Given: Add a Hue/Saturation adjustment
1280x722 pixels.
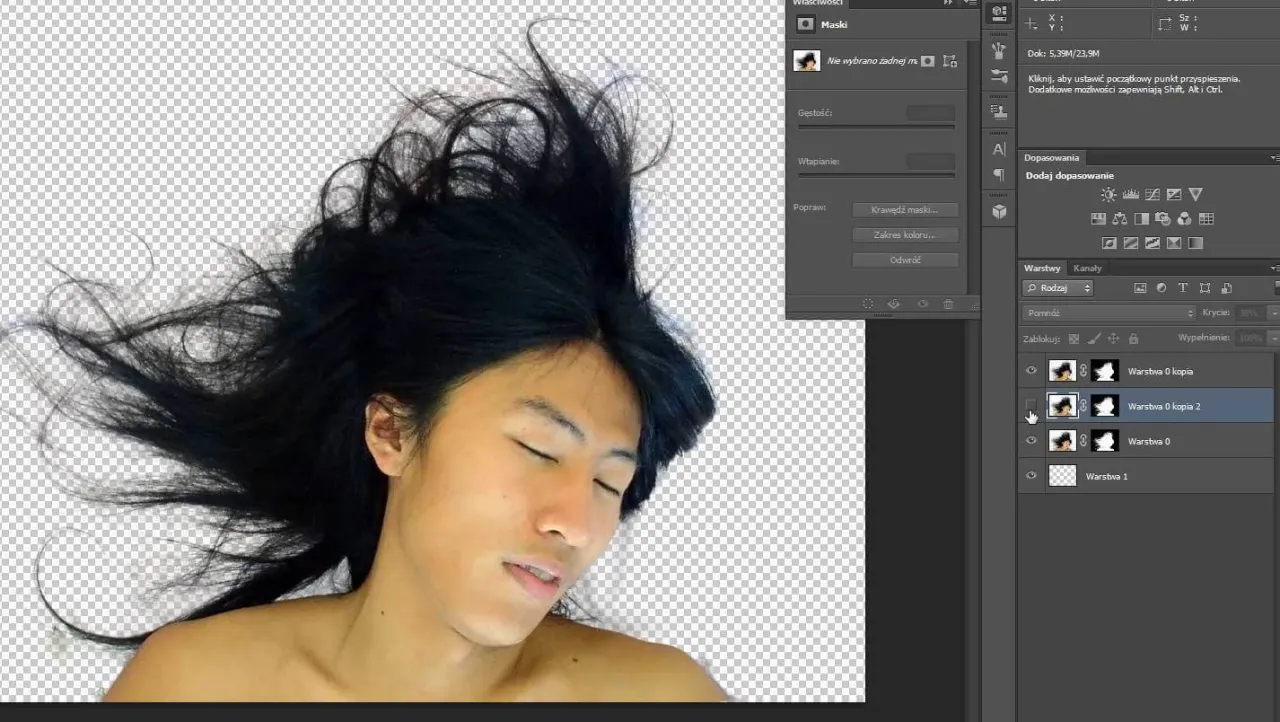Looking at the screenshot, I should tap(1098, 218).
